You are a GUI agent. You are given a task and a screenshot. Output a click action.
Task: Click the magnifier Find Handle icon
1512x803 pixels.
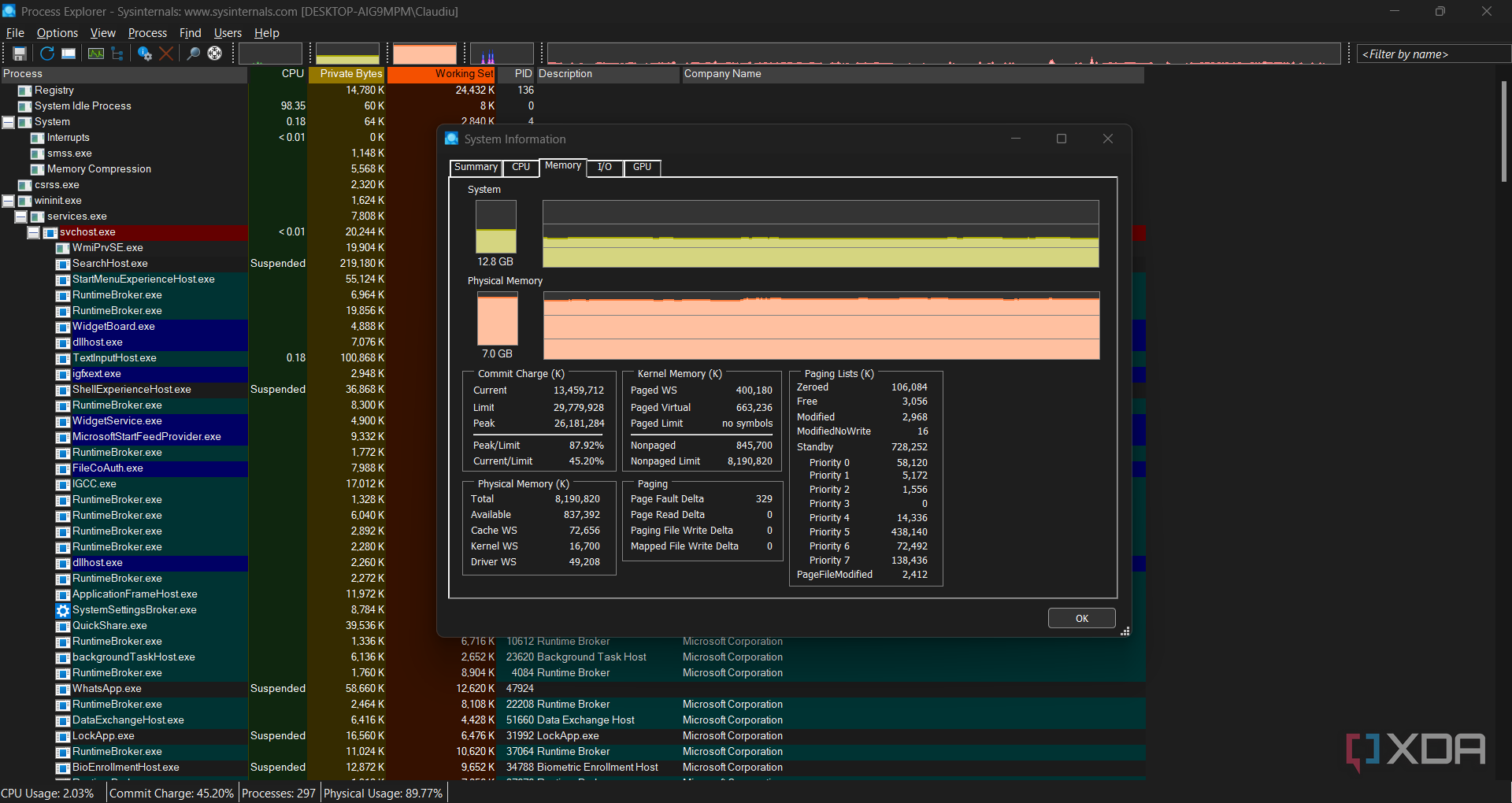tap(193, 54)
